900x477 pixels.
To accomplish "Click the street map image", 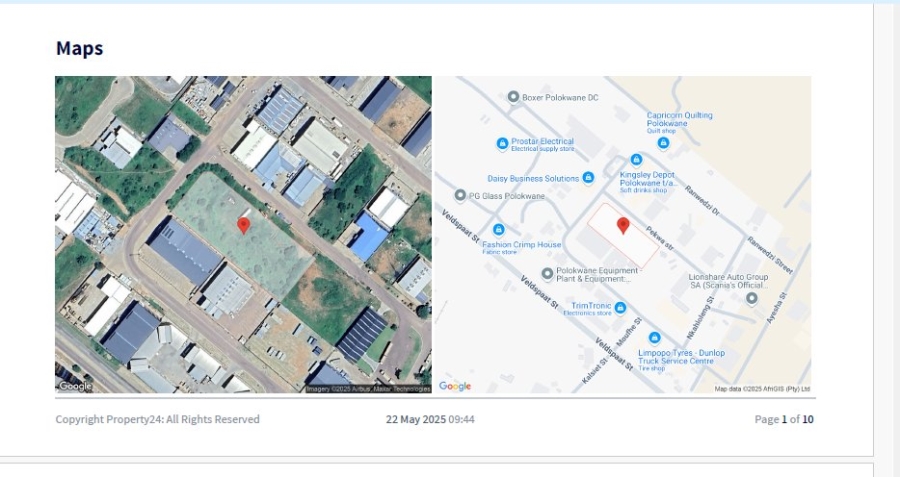I will [623, 235].
